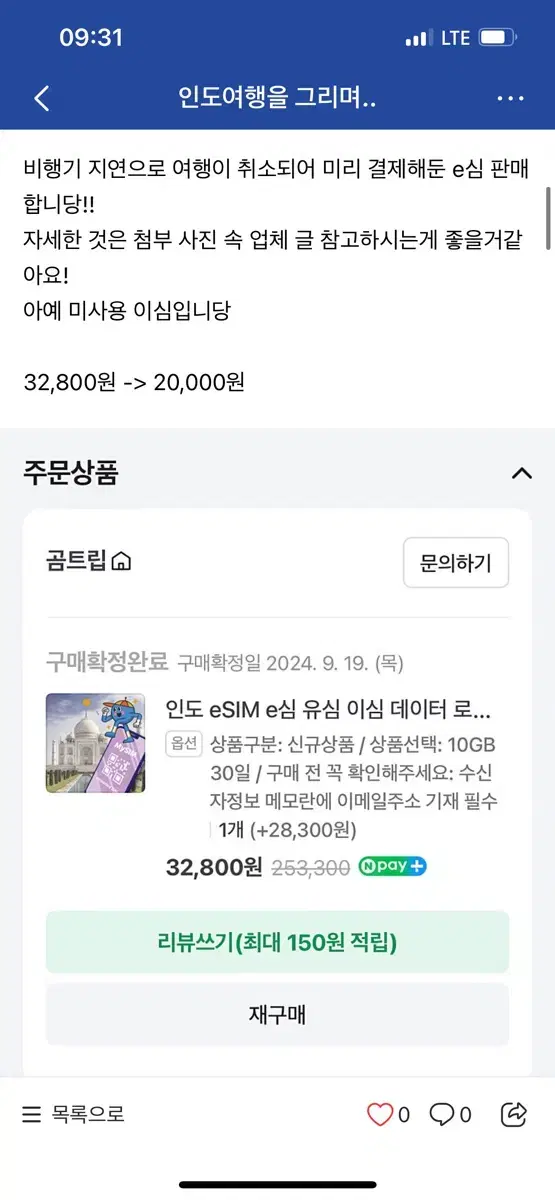Screen dimensions: 555x1200
Task: Tap the 재구매 button
Action: click(x=277, y=1015)
